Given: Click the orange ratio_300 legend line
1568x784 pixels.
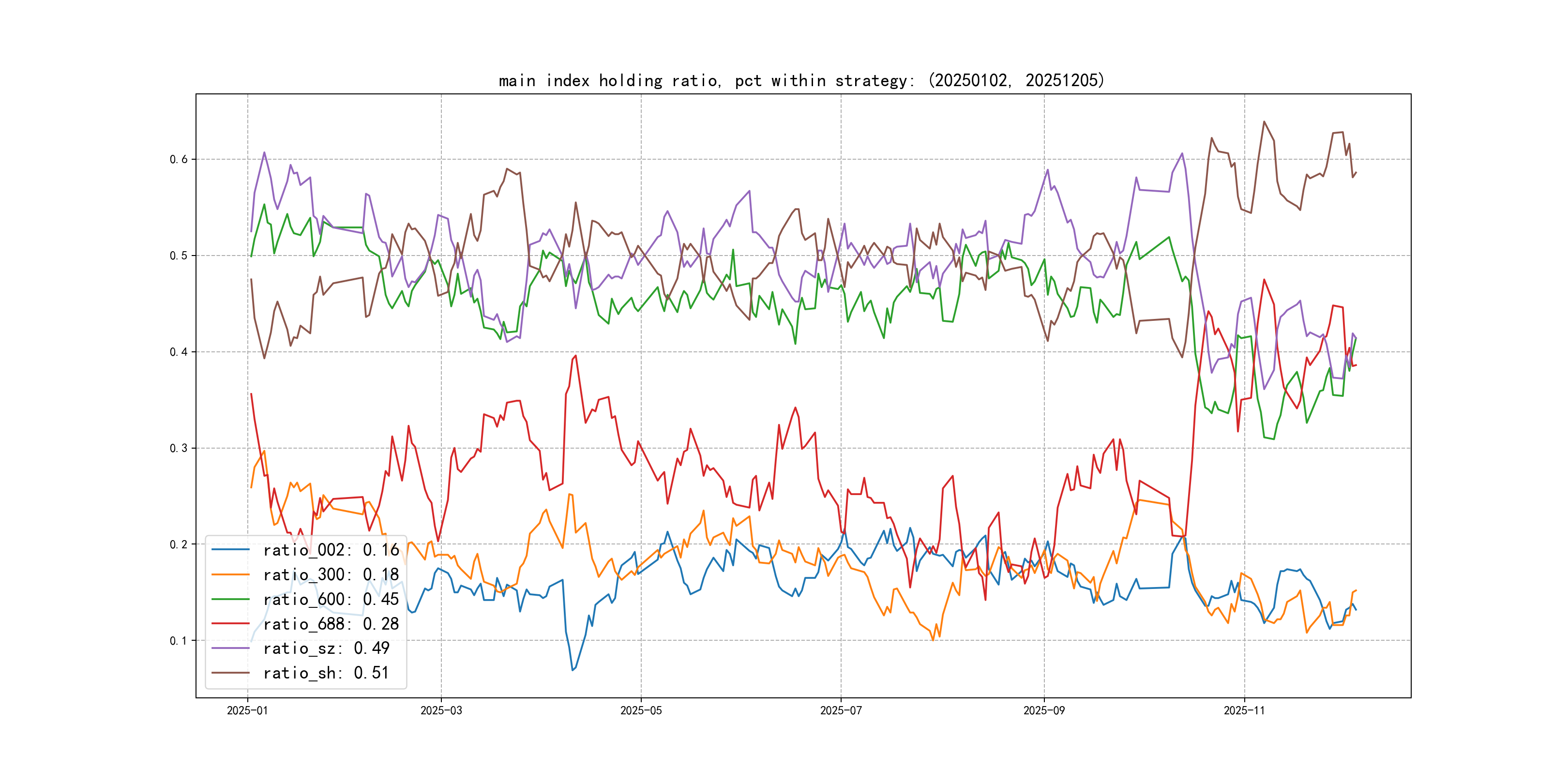Looking at the screenshot, I should (230, 574).
